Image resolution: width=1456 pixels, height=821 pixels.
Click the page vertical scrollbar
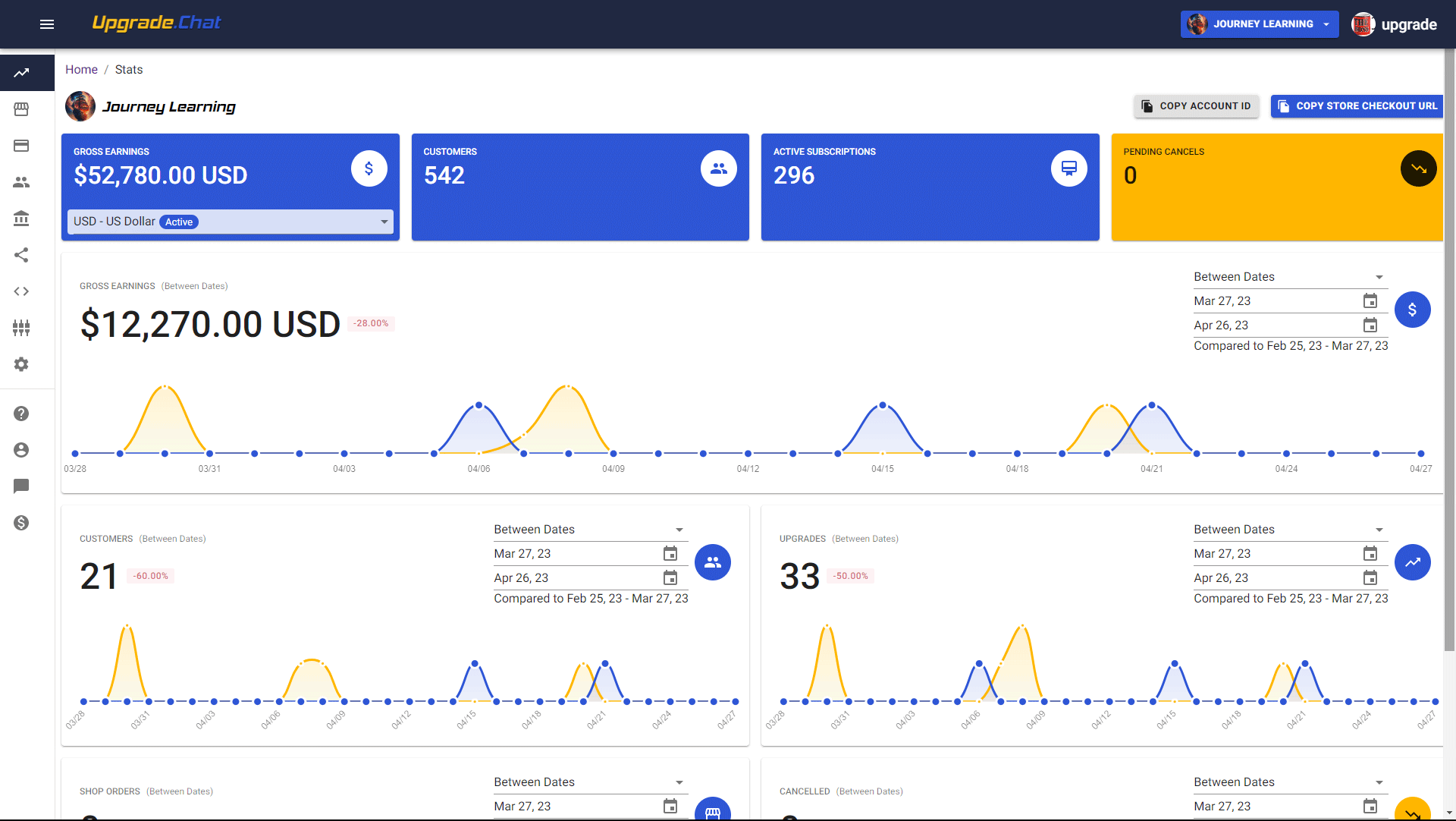pyautogui.click(x=1449, y=349)
